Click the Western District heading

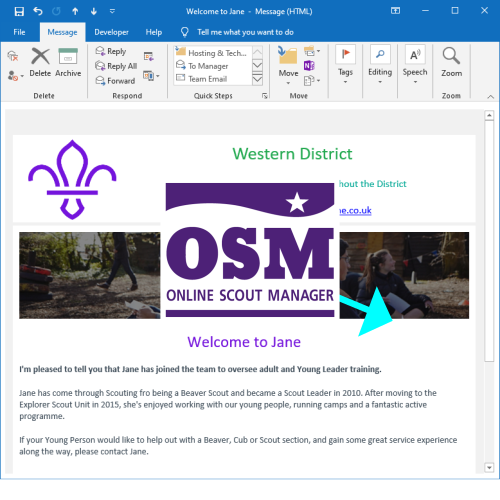tap(292, 154)
